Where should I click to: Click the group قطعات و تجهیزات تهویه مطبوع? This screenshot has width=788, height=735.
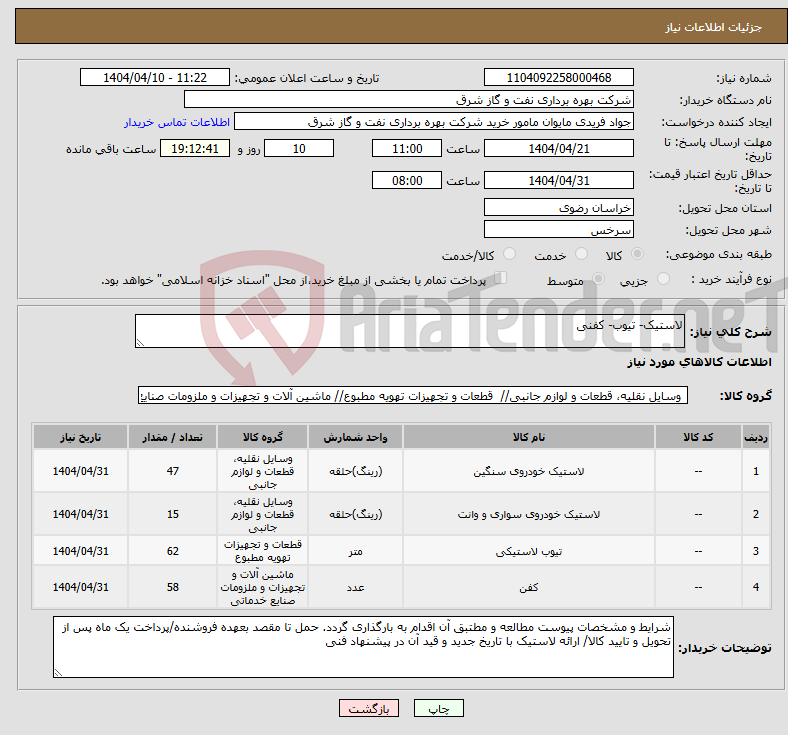(x=262, y=551)
